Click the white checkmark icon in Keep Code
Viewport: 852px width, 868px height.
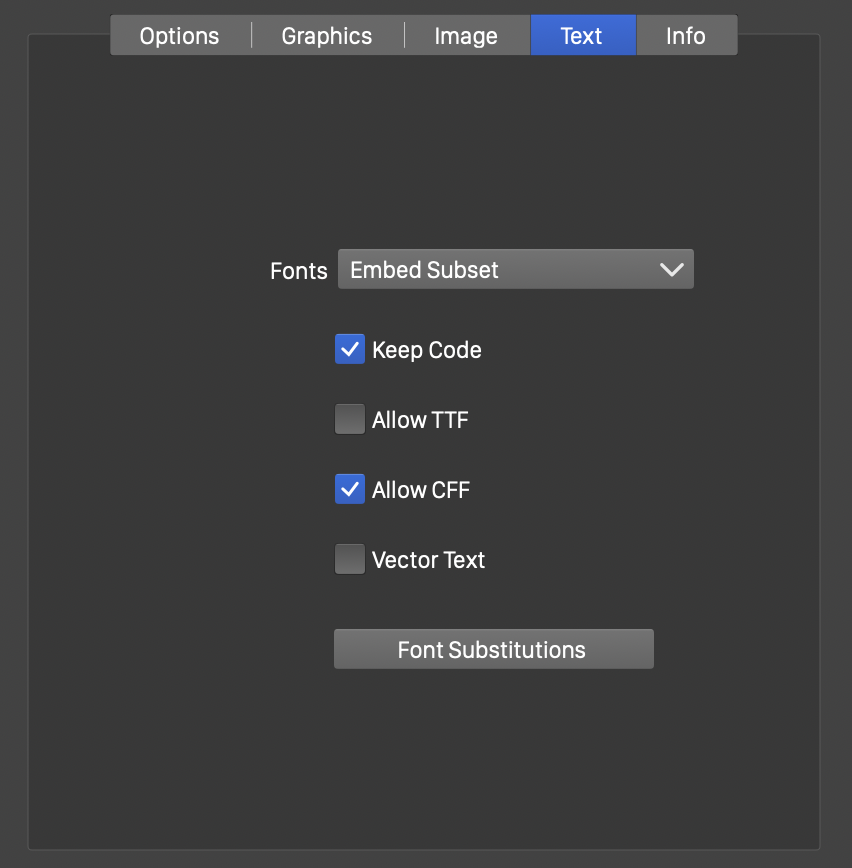350,350
